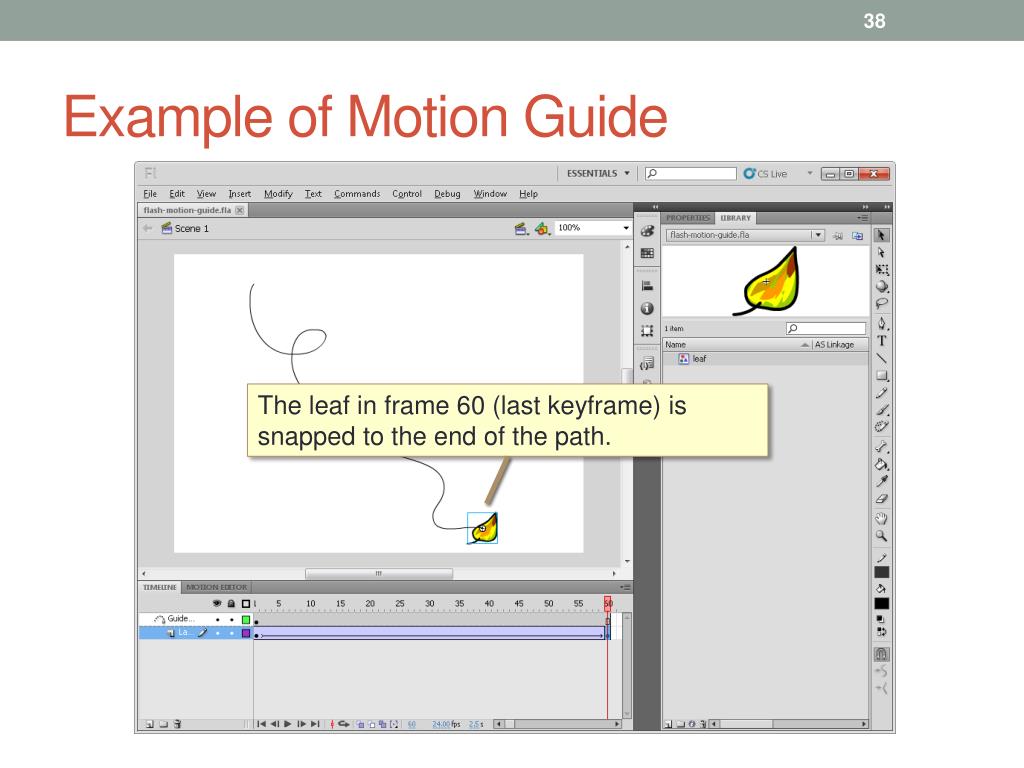Open the Align panel icon
This screenshot has height=768, width=1024.
pyautogui.click(x=647, y=285)
